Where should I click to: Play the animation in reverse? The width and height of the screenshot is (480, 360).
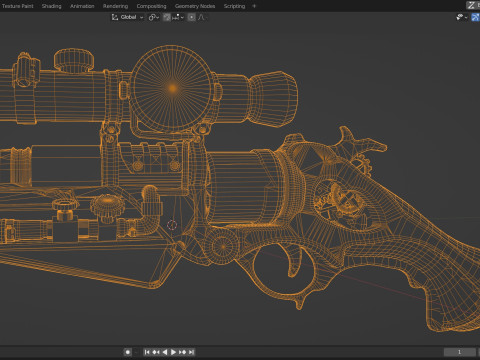[x=165, y=352]
